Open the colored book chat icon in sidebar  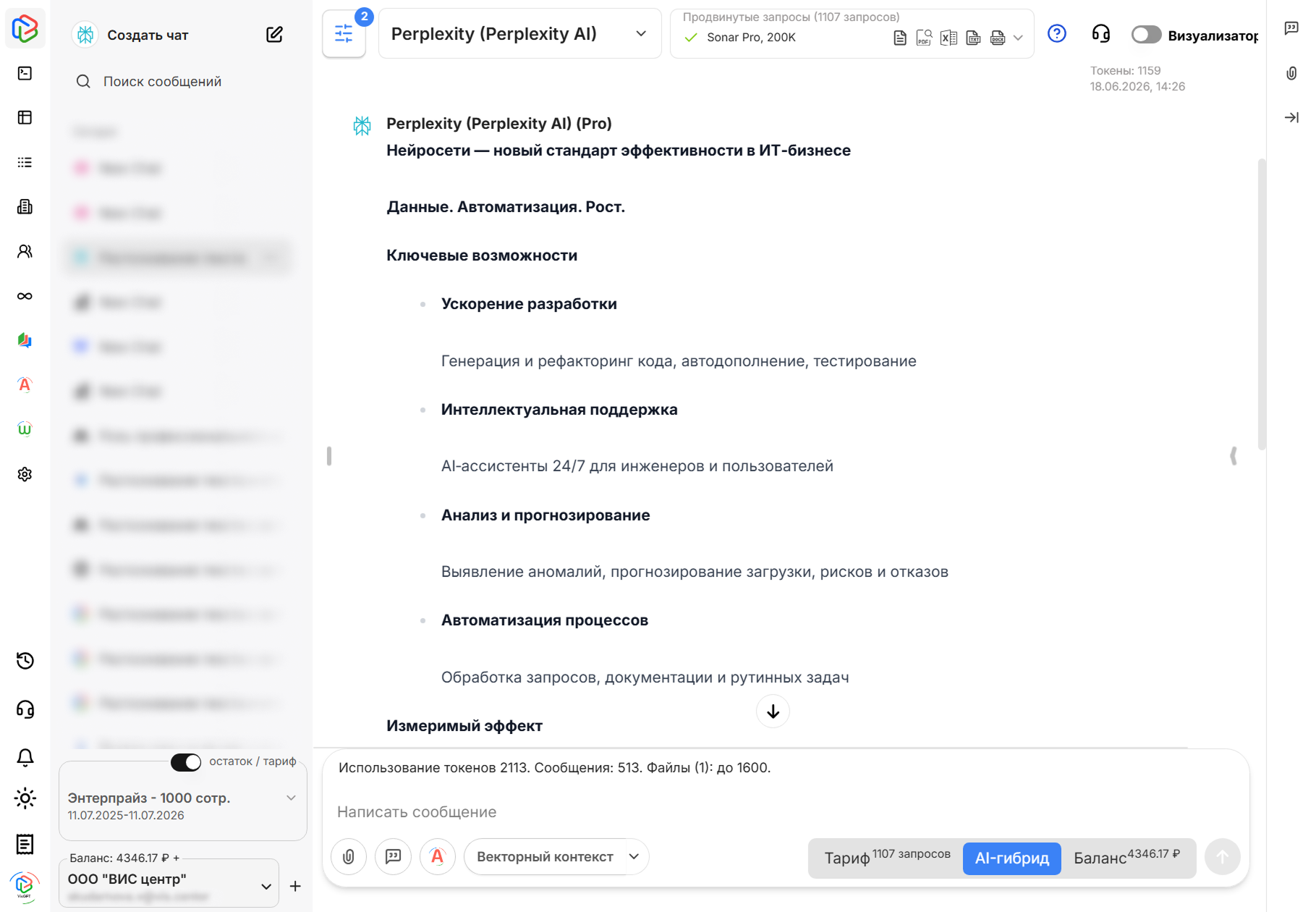[x=25, y=340]
